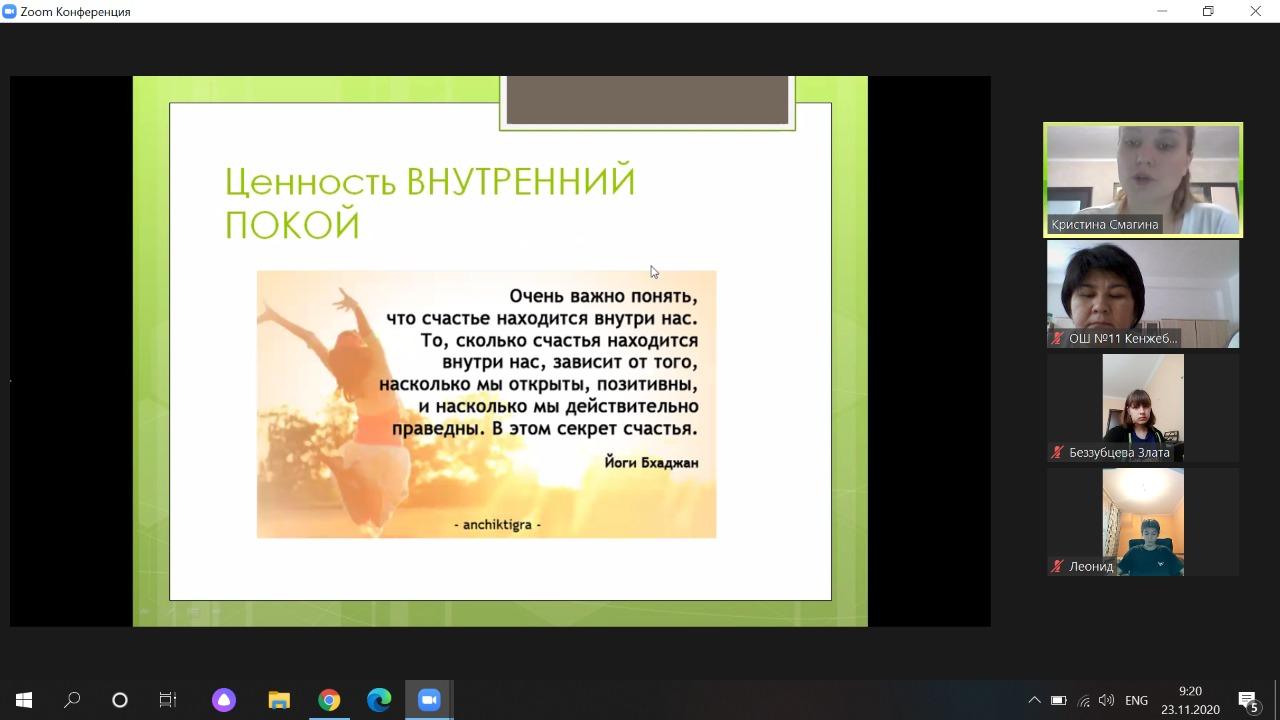Switch input language from ENG

(1136, 700)
